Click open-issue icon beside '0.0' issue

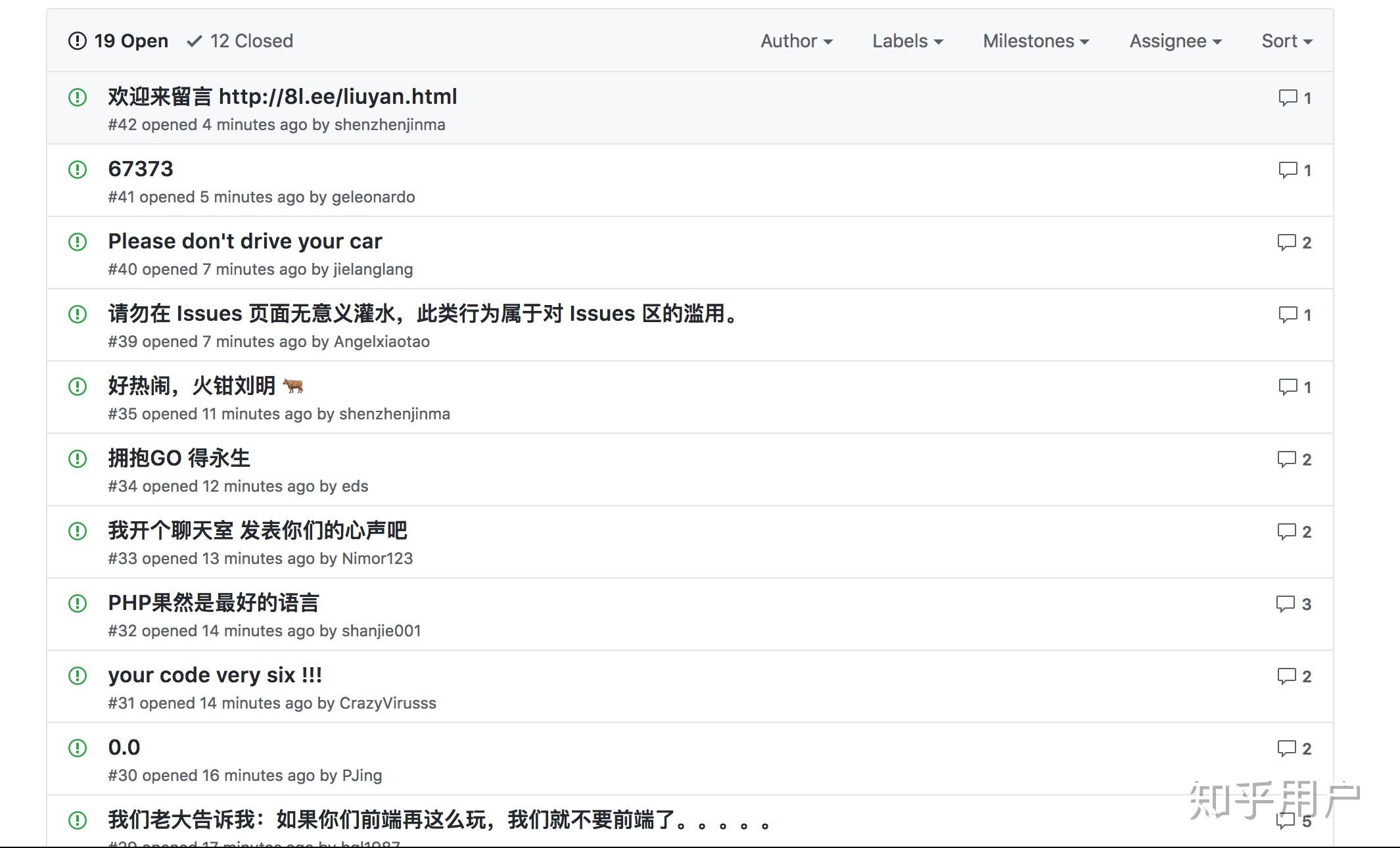[x=78, y=747]
